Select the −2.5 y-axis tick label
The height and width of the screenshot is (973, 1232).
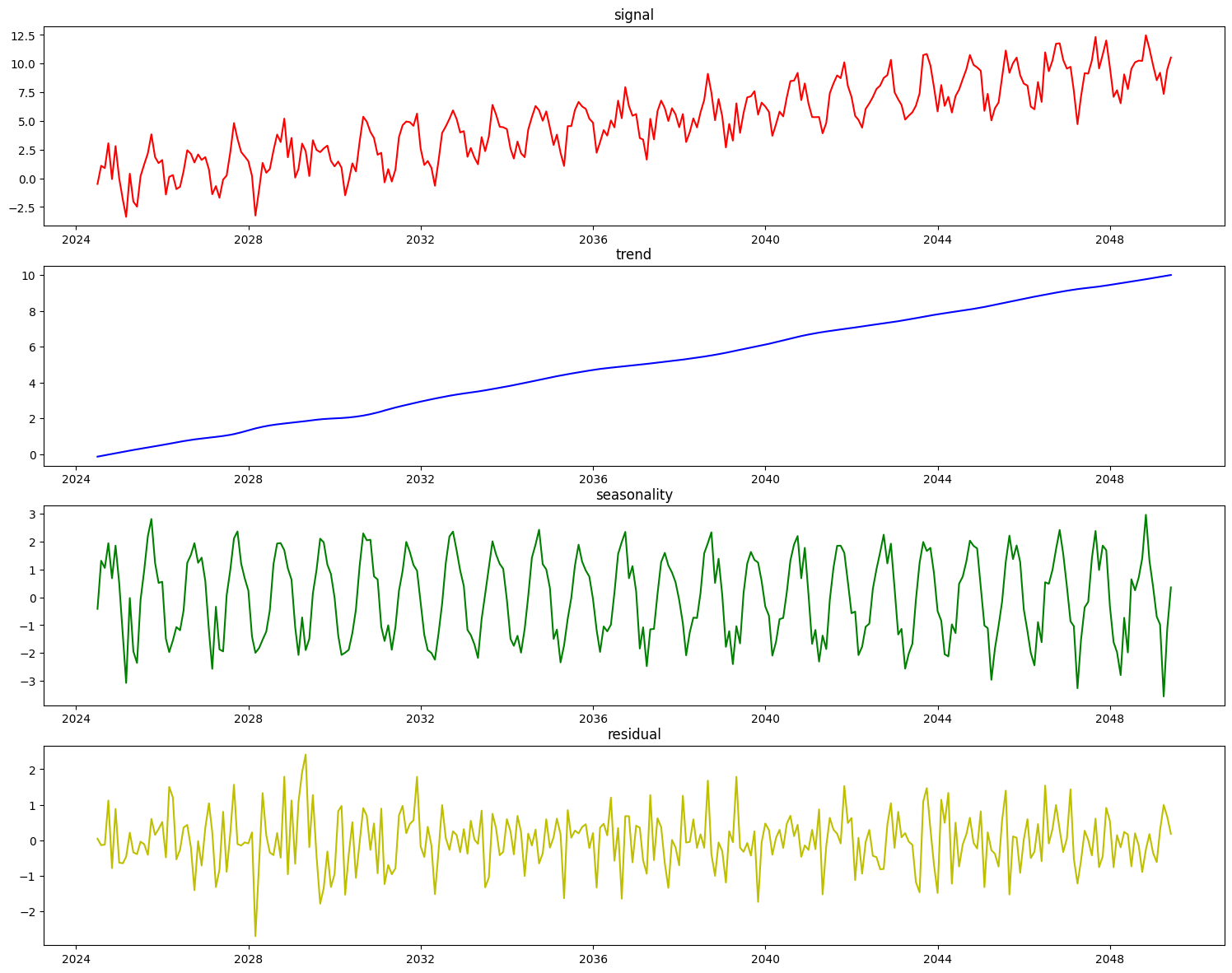[x=21, y=208]
